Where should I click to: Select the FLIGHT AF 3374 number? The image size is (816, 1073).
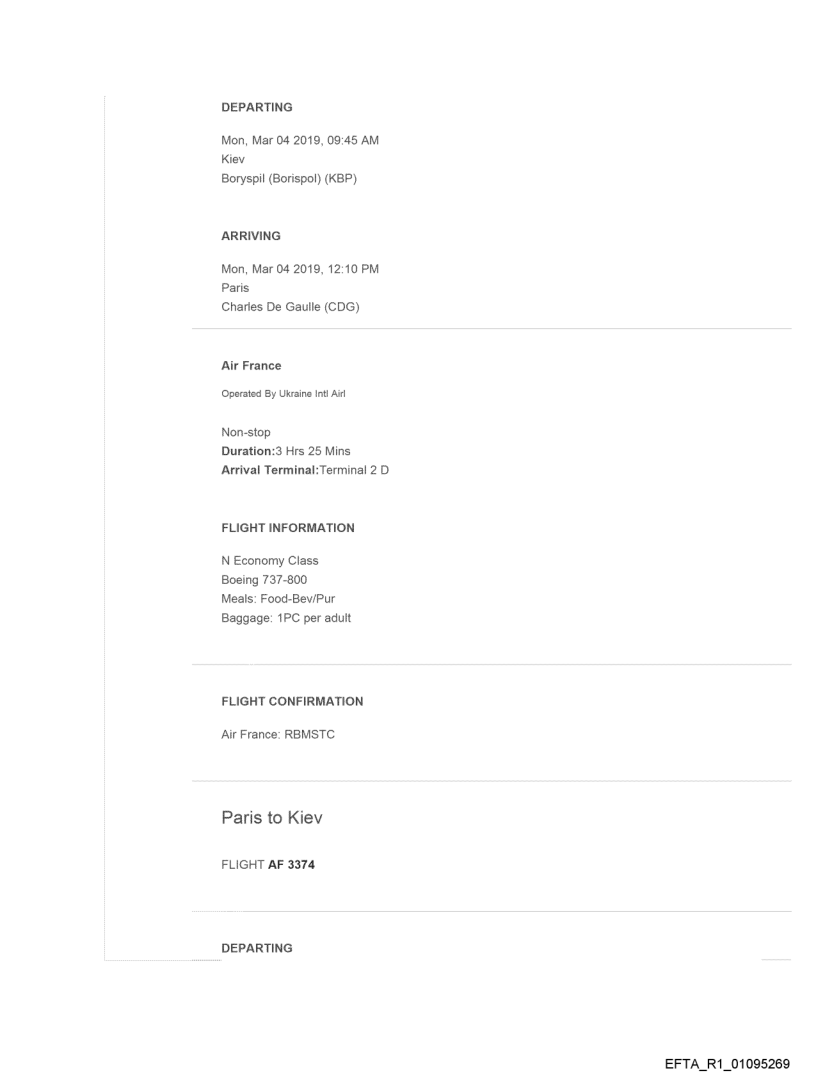pyautogui.click(x=263, y=863)
